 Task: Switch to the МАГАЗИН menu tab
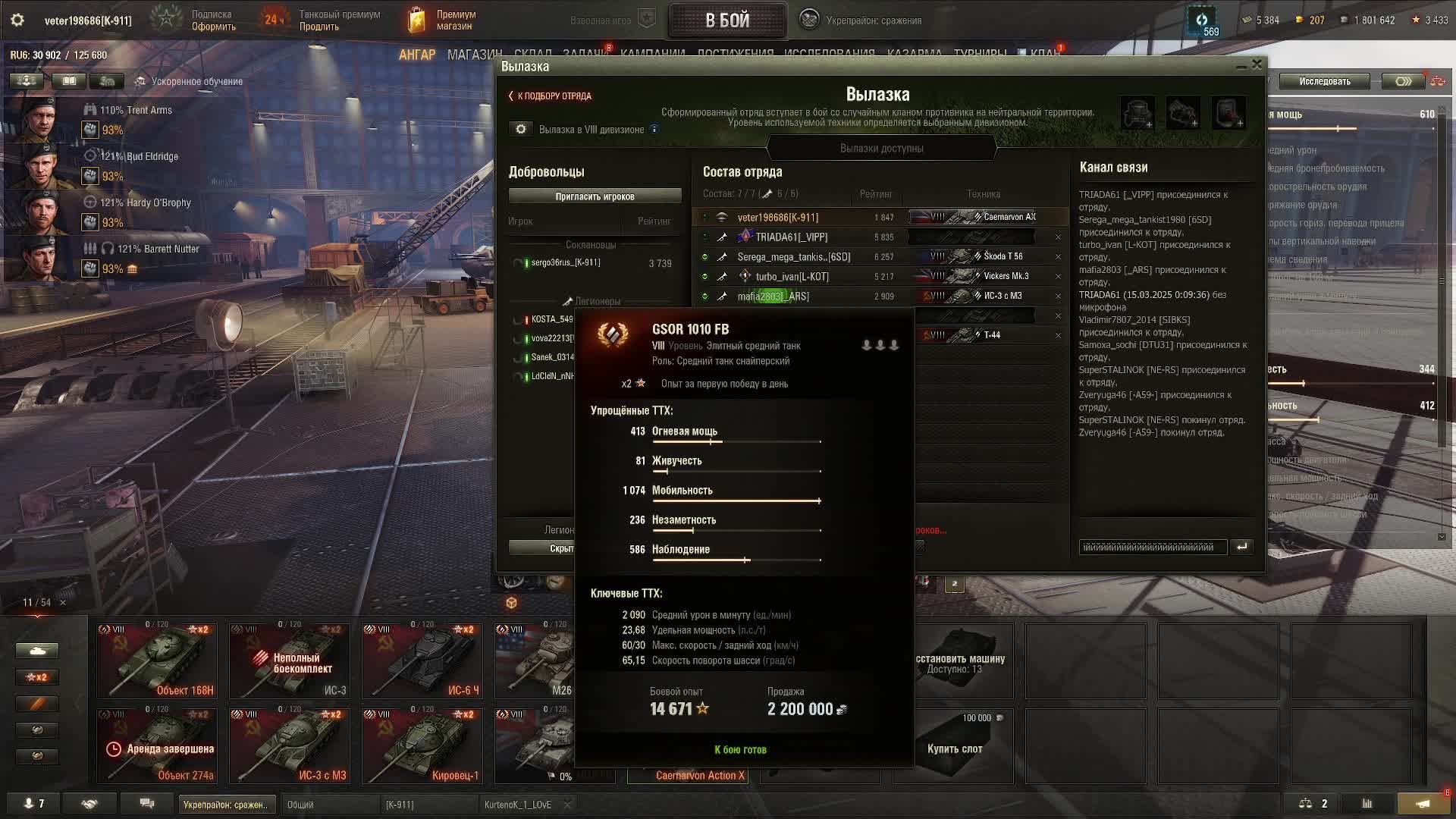(x=475, y=55)
